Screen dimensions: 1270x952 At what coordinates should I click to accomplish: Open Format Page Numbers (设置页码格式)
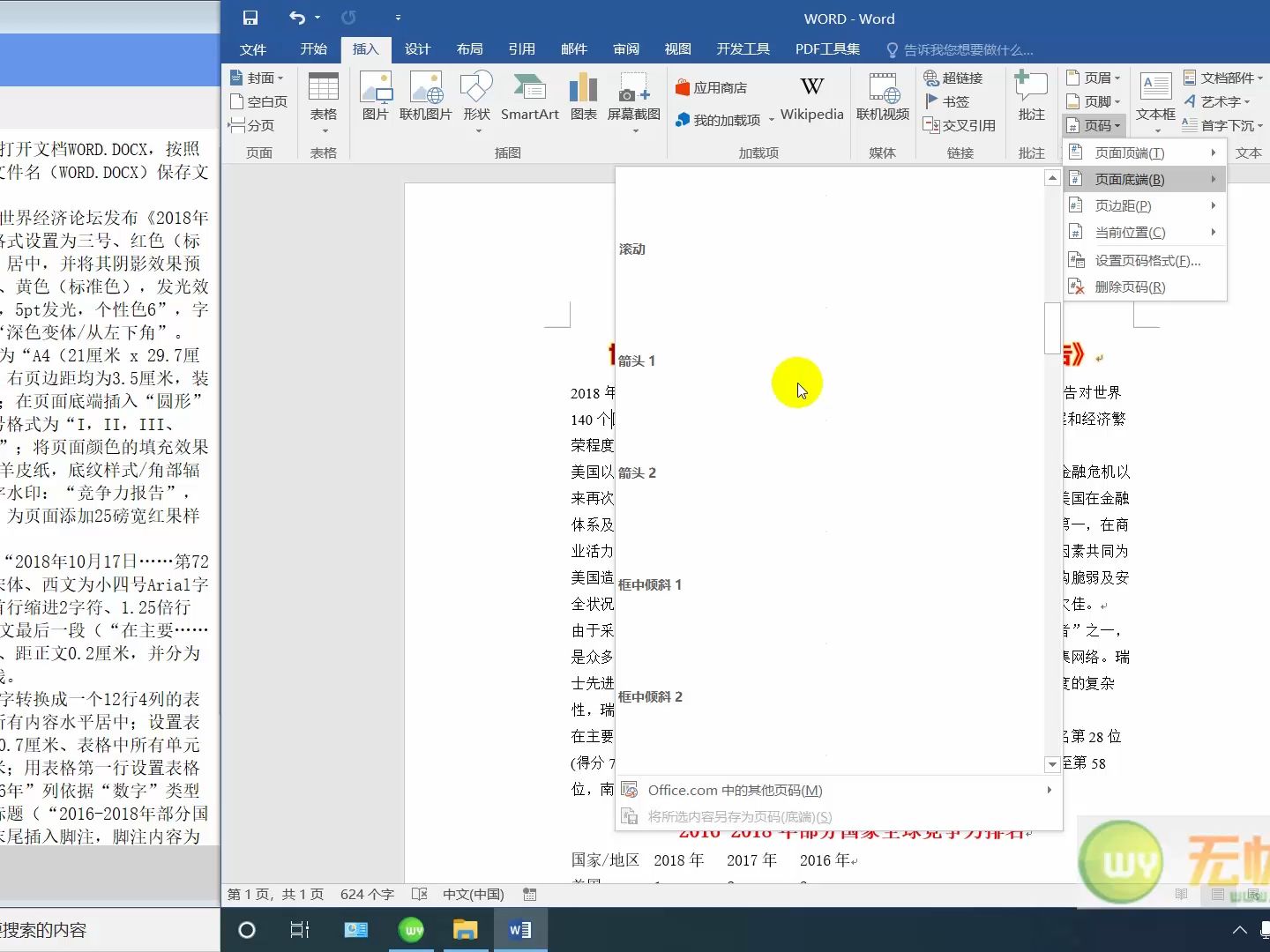coord(1145,260)
